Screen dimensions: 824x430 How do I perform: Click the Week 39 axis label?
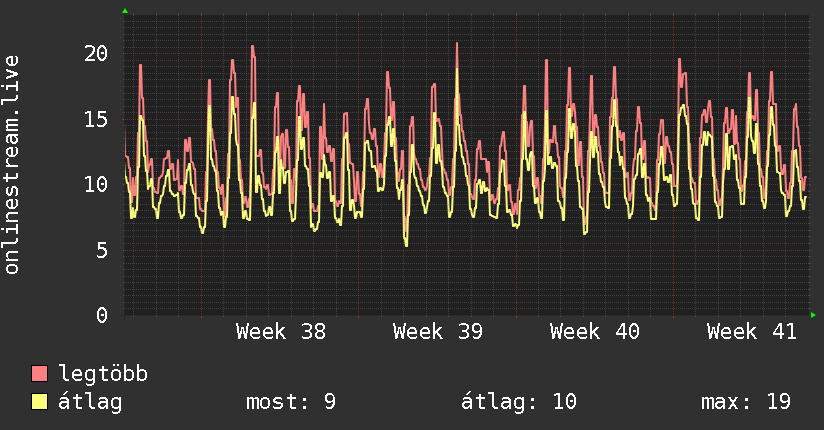[438, 332]
